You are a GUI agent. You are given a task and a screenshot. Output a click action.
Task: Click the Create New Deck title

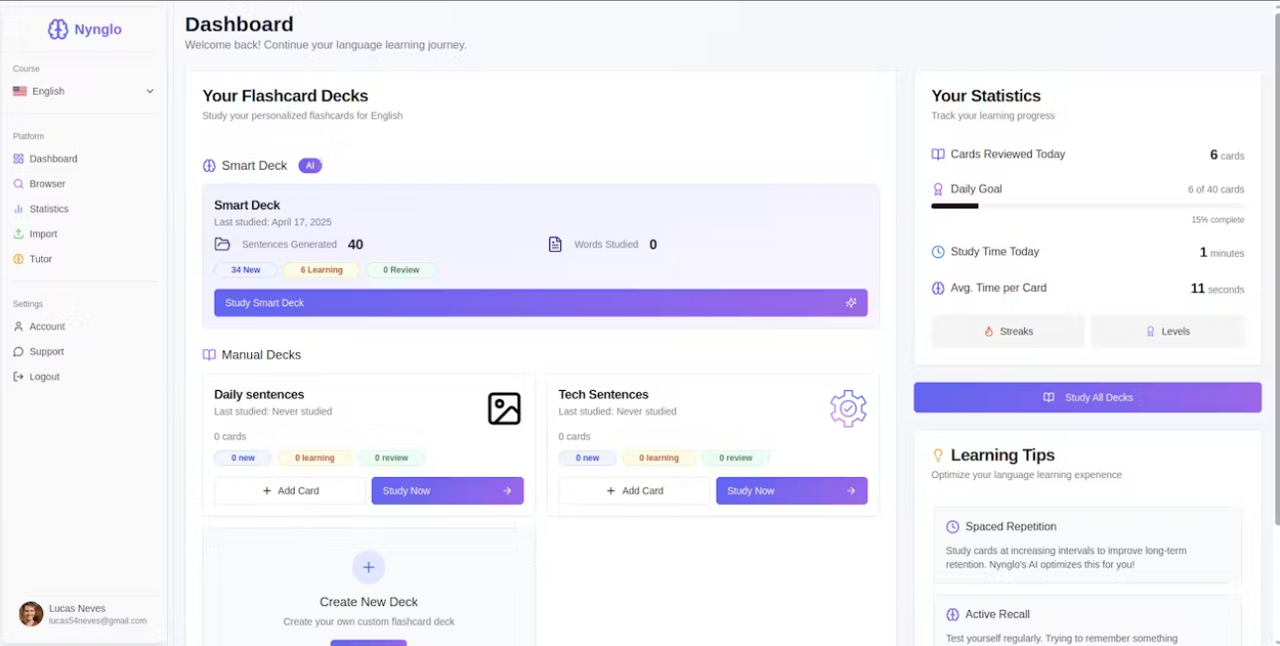pyautogui.click(x=369, y=602)
